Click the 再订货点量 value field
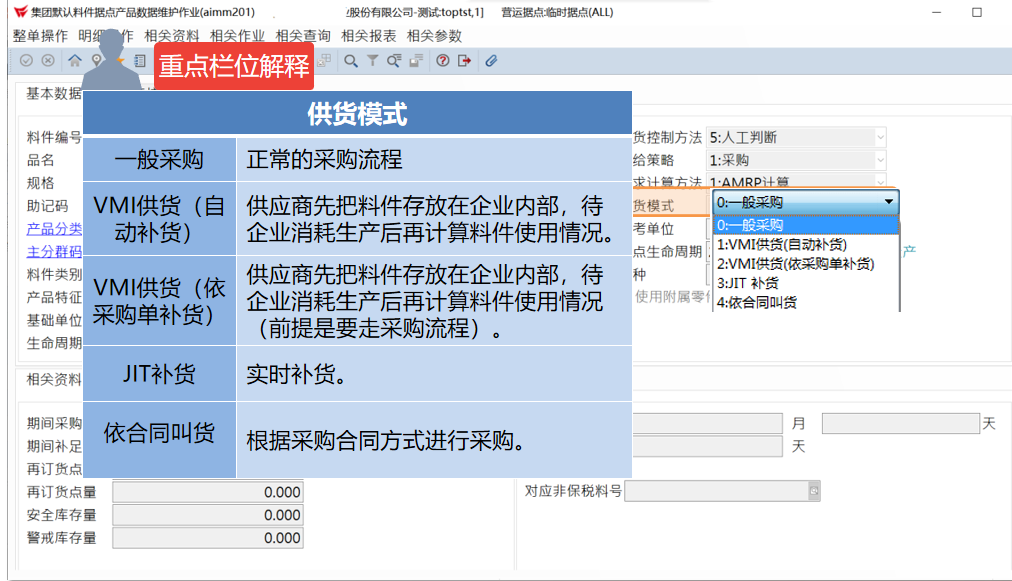 208,492
